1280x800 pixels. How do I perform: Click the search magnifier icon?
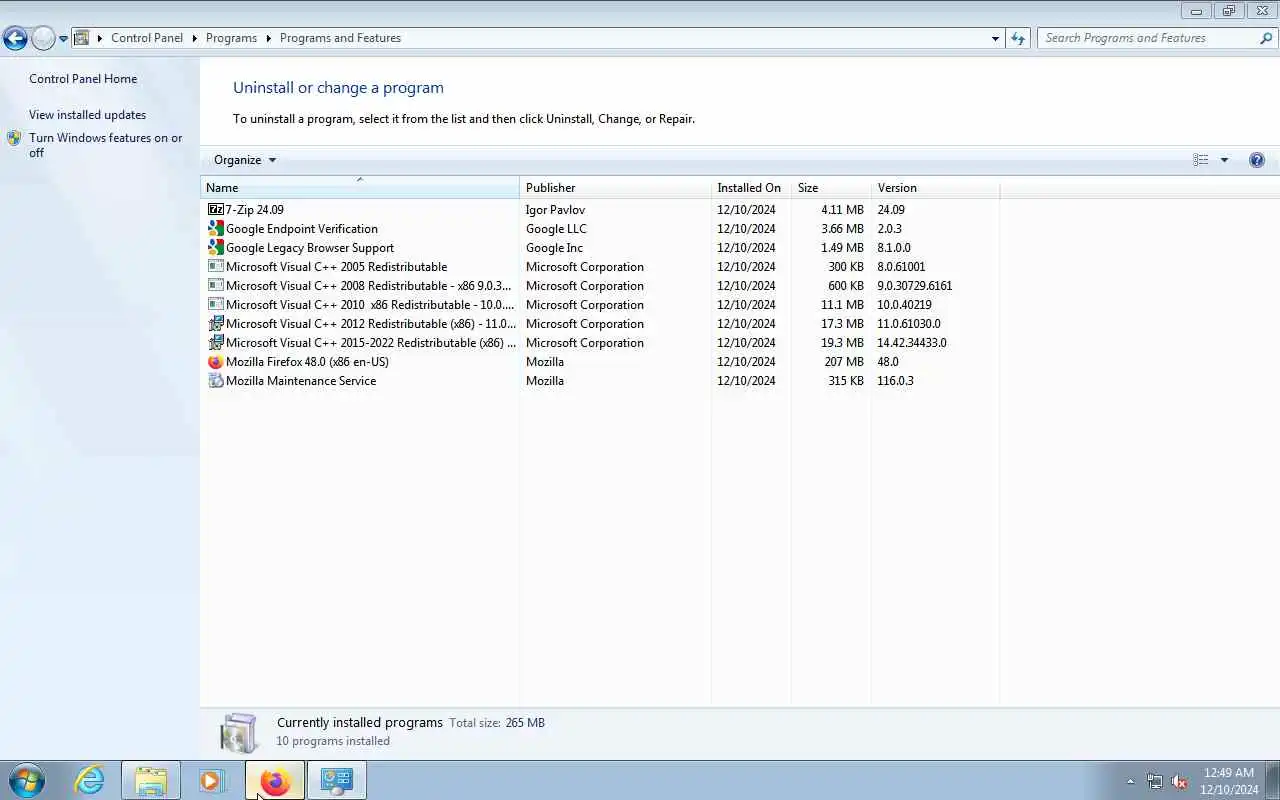1266,38
